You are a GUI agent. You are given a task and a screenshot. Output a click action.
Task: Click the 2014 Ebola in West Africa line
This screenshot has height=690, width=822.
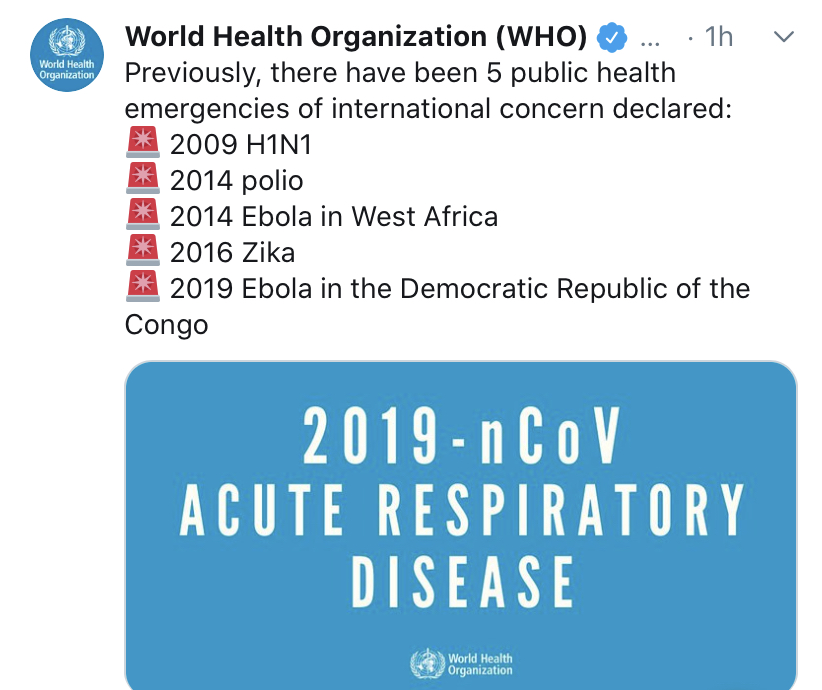333,217
